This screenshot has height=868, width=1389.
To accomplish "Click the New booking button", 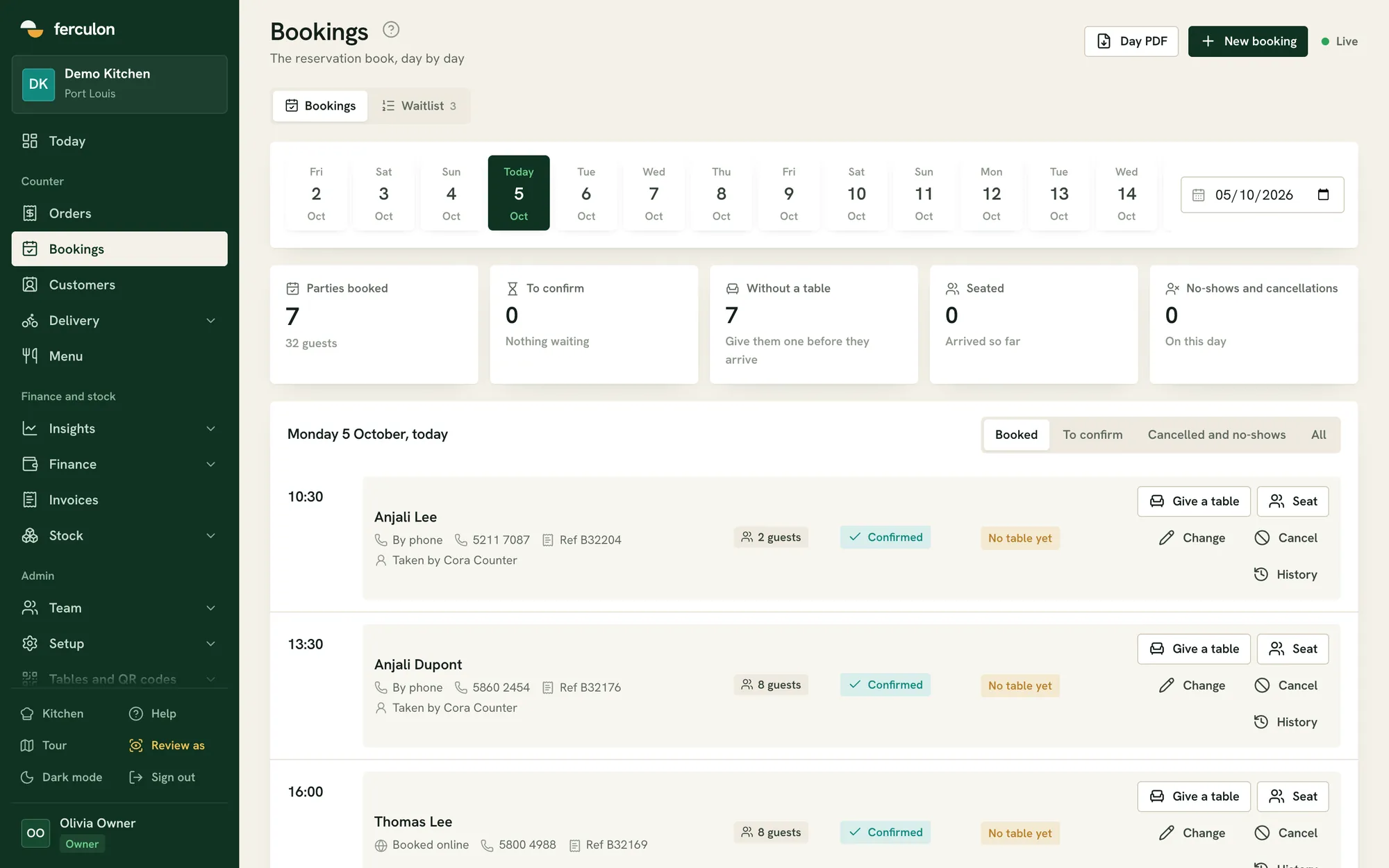I will (x=1248, y=42).
